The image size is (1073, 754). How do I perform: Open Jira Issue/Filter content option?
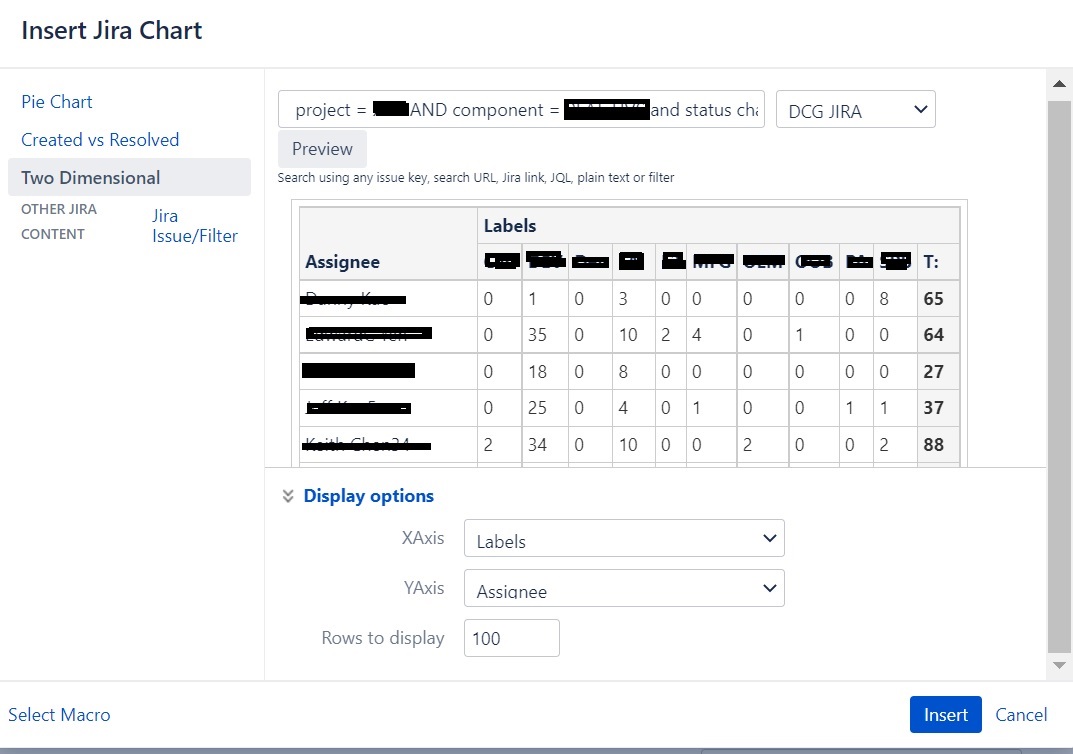(195, 226)
